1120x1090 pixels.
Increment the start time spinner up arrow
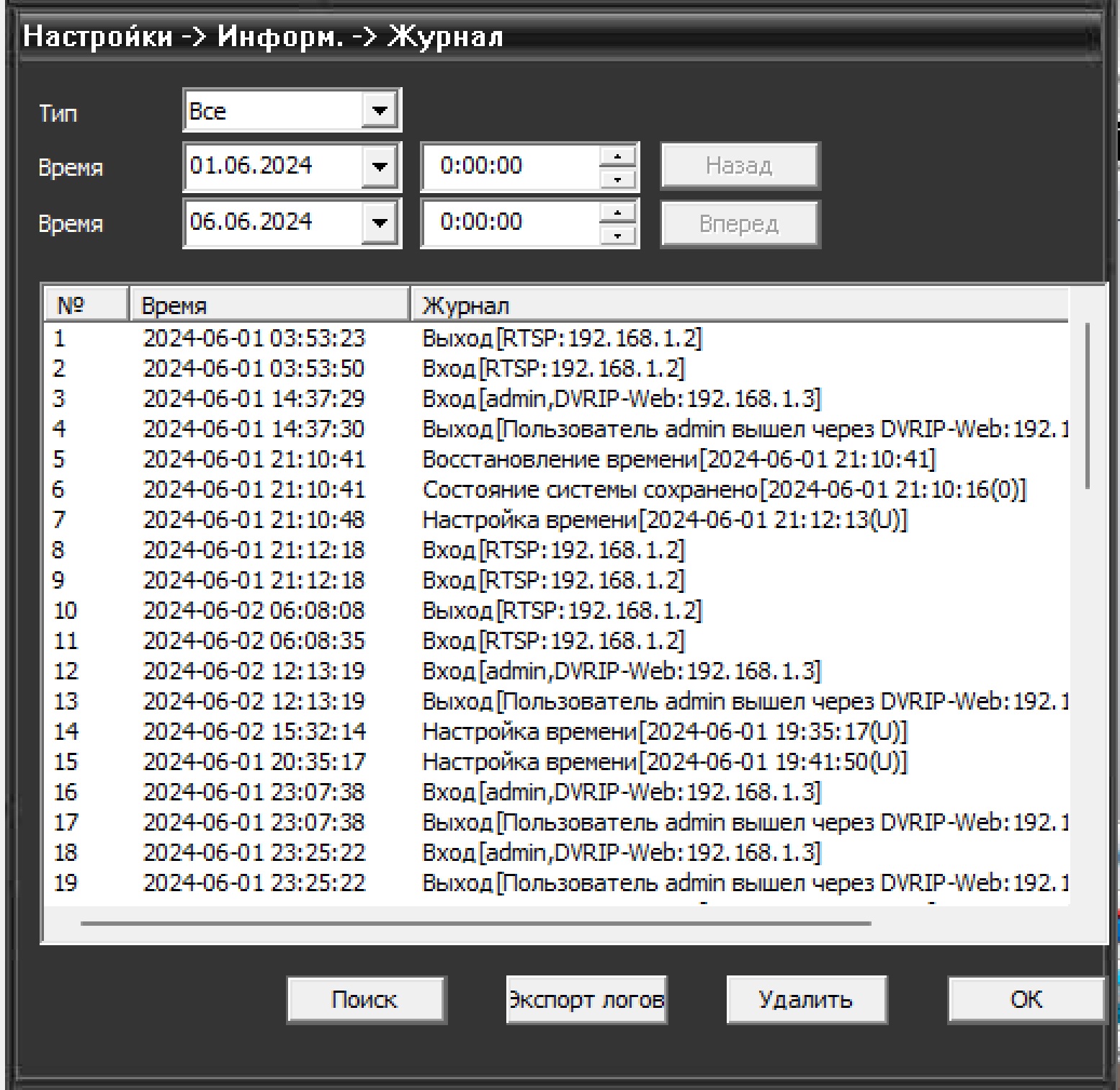(618, 156)
